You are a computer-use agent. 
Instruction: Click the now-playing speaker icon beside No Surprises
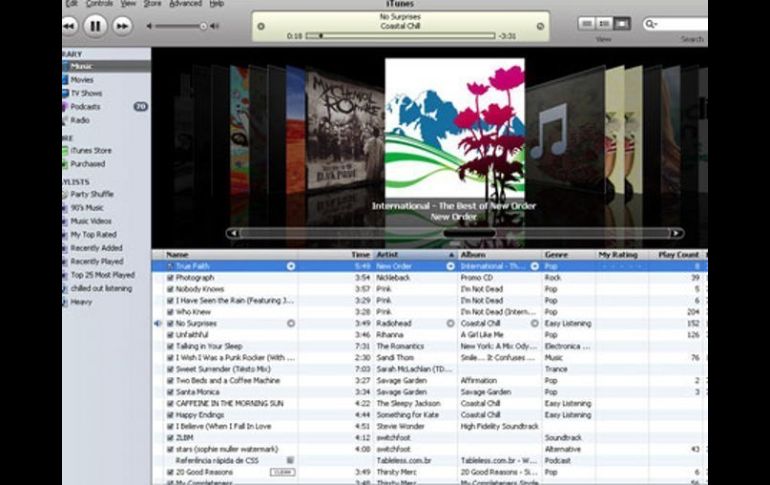click(158, 324)
